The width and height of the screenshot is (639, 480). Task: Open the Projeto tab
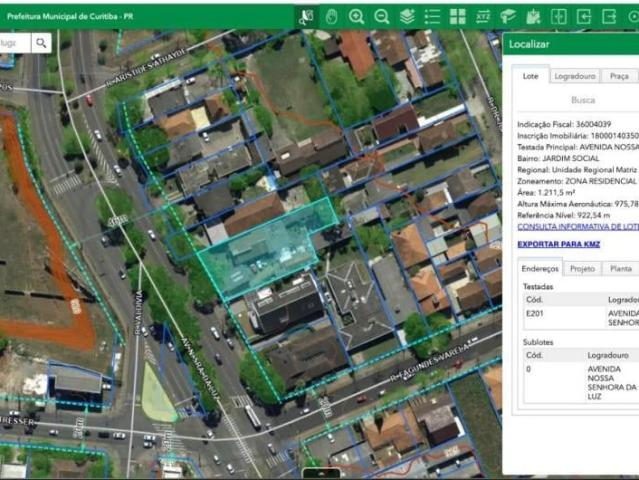pos(582,269)
